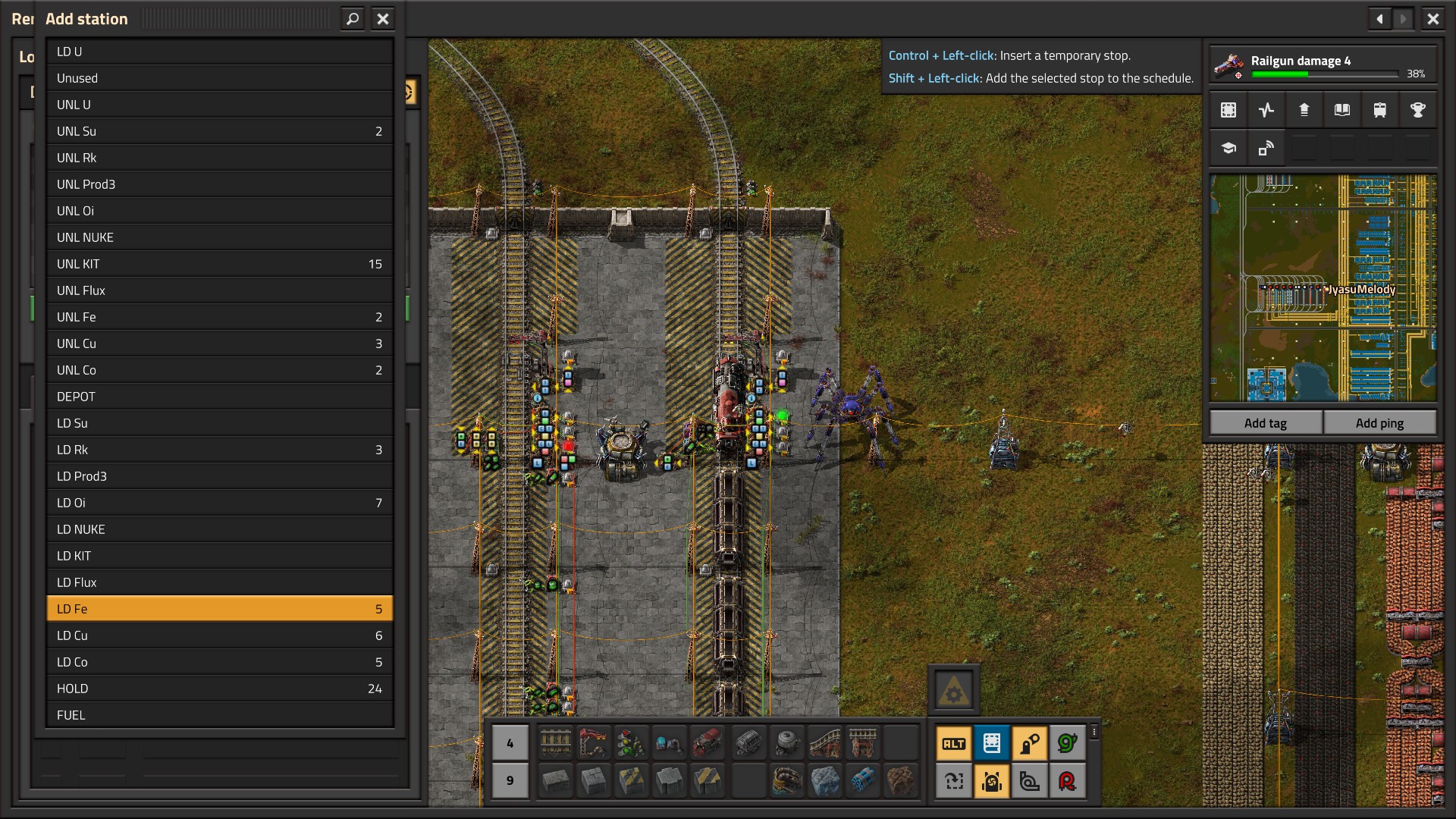This screenshot has height=819, width=1456.
Task: Select the rail ramp item in hotbar
Action: 824,743
